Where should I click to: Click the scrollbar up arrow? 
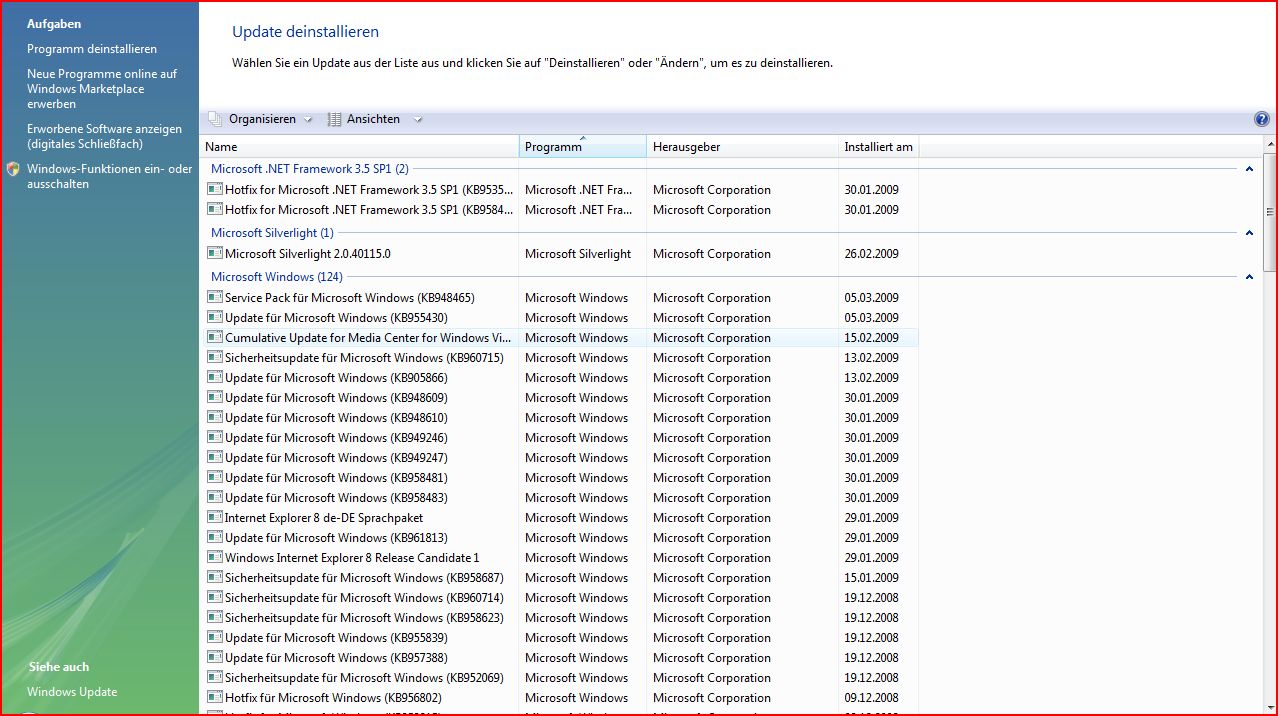(1270, 144)
